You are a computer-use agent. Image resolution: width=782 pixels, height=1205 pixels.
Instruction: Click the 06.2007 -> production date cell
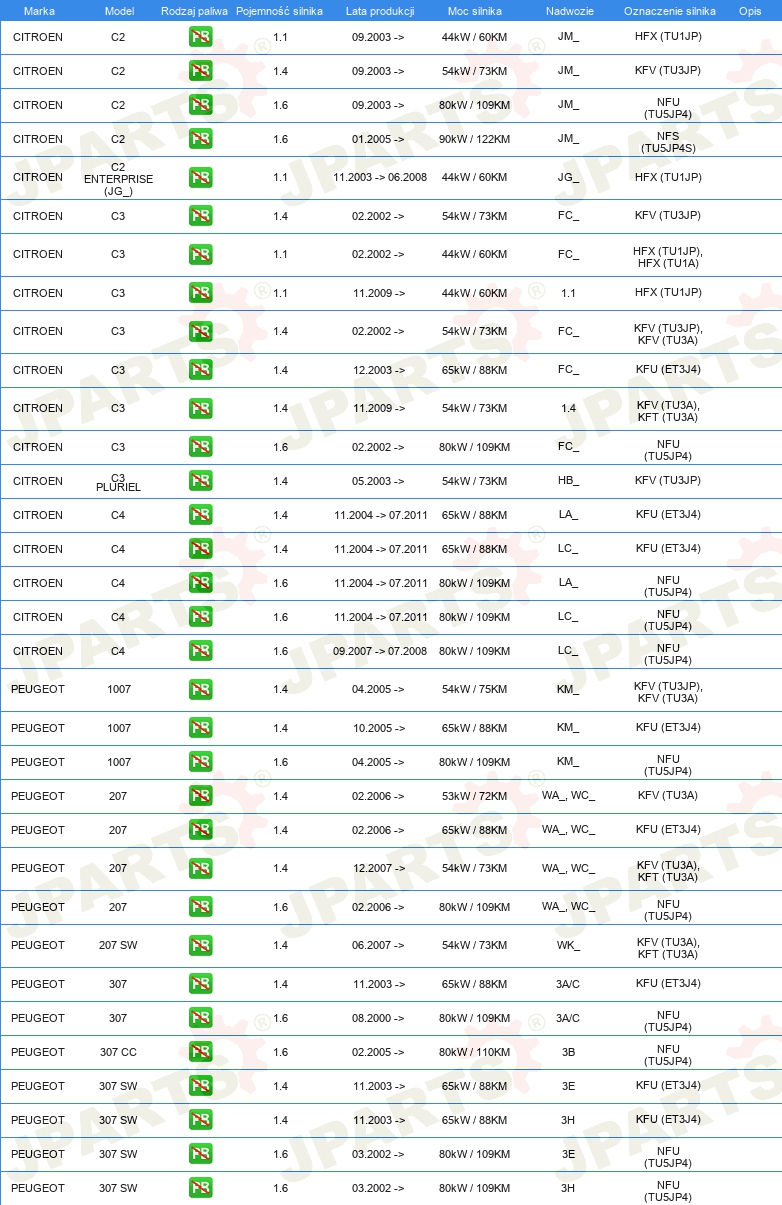378,945
